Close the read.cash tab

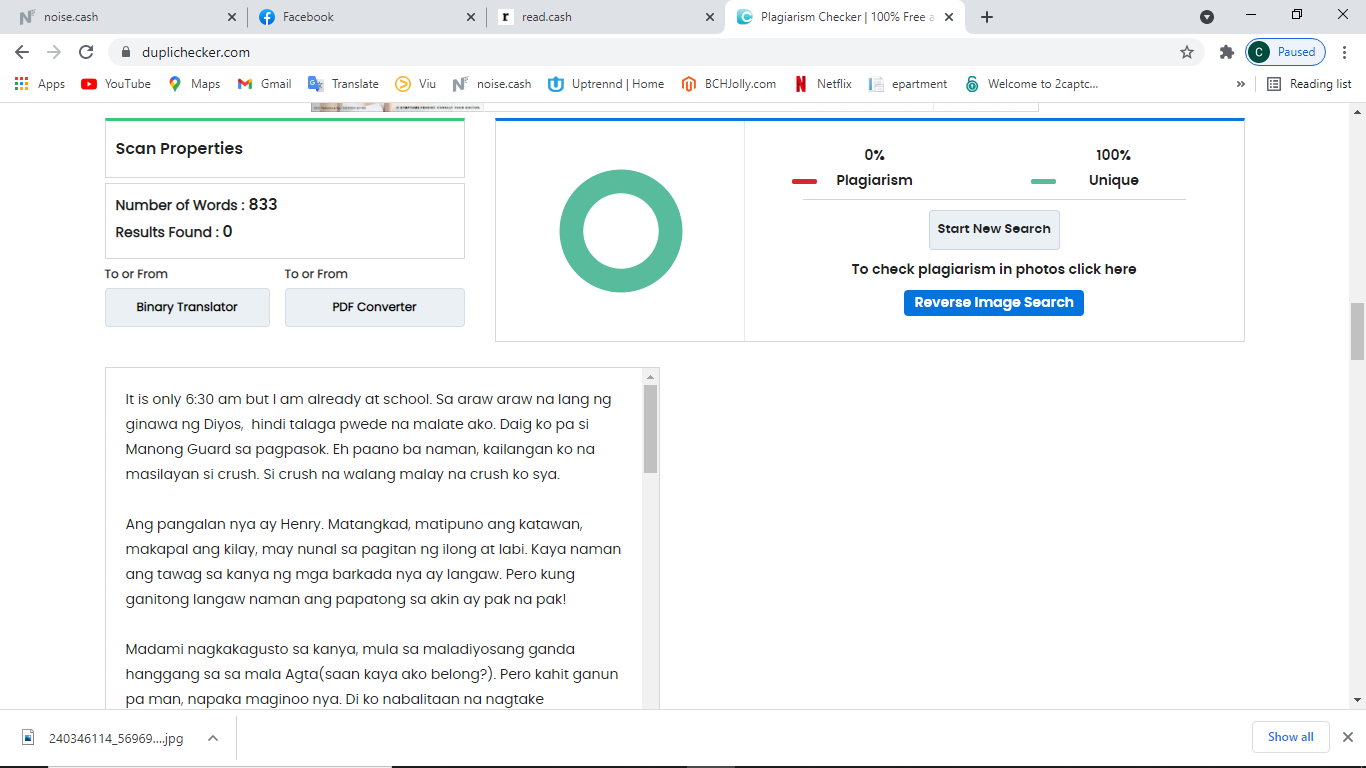coord(710,17)
